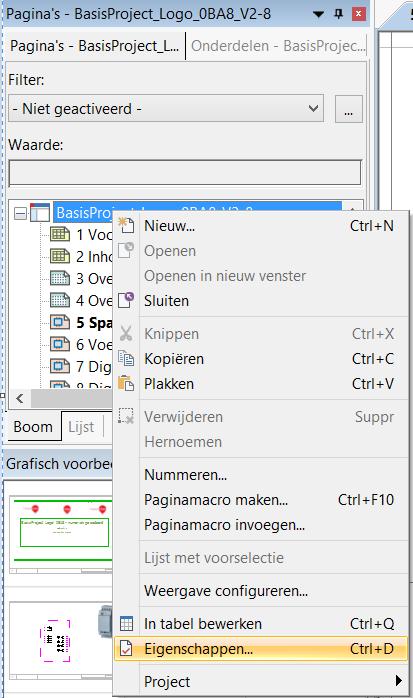
Task: Collapse the BasisProject tree root node
Action: [x=20, y=214]
